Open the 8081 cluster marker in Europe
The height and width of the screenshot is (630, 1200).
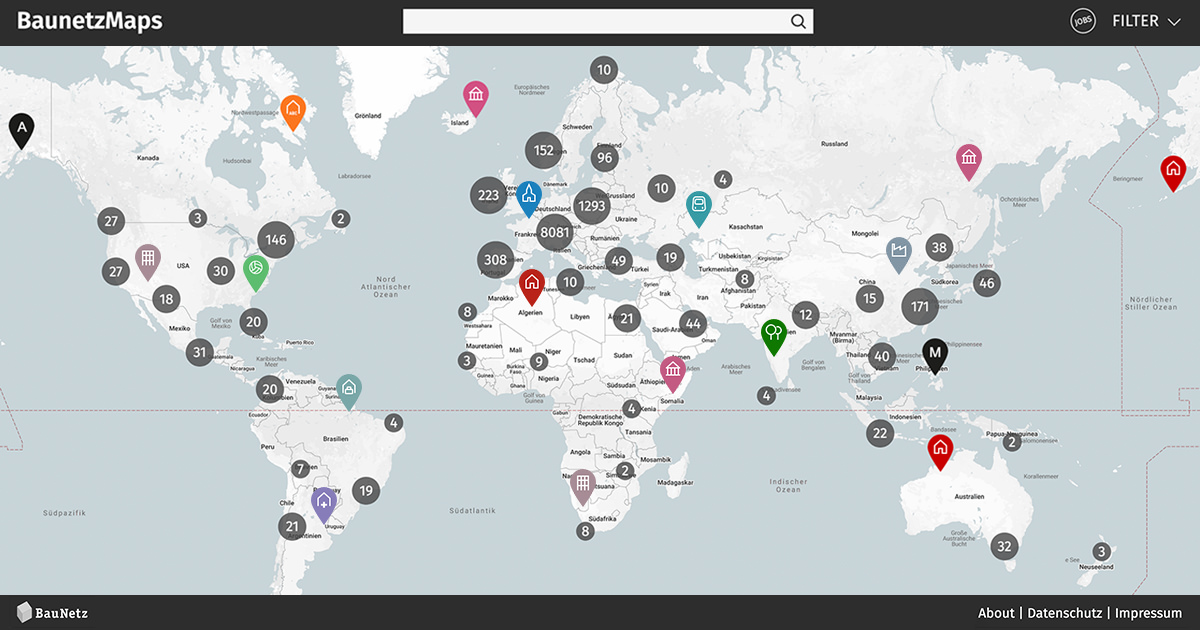(553, 233)
